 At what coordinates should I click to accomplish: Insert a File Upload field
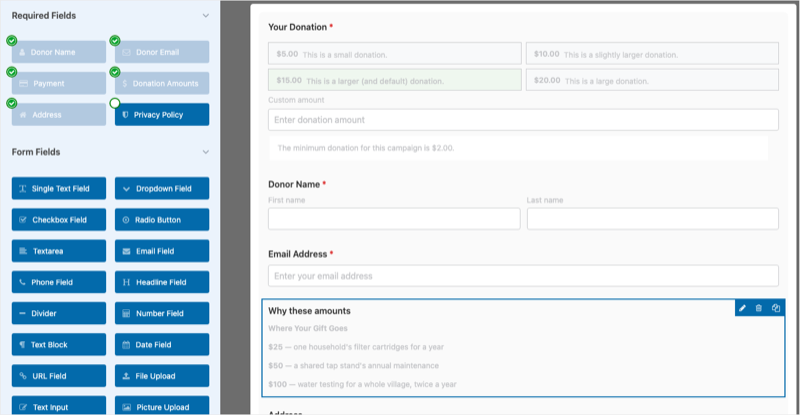pos(162,376)
